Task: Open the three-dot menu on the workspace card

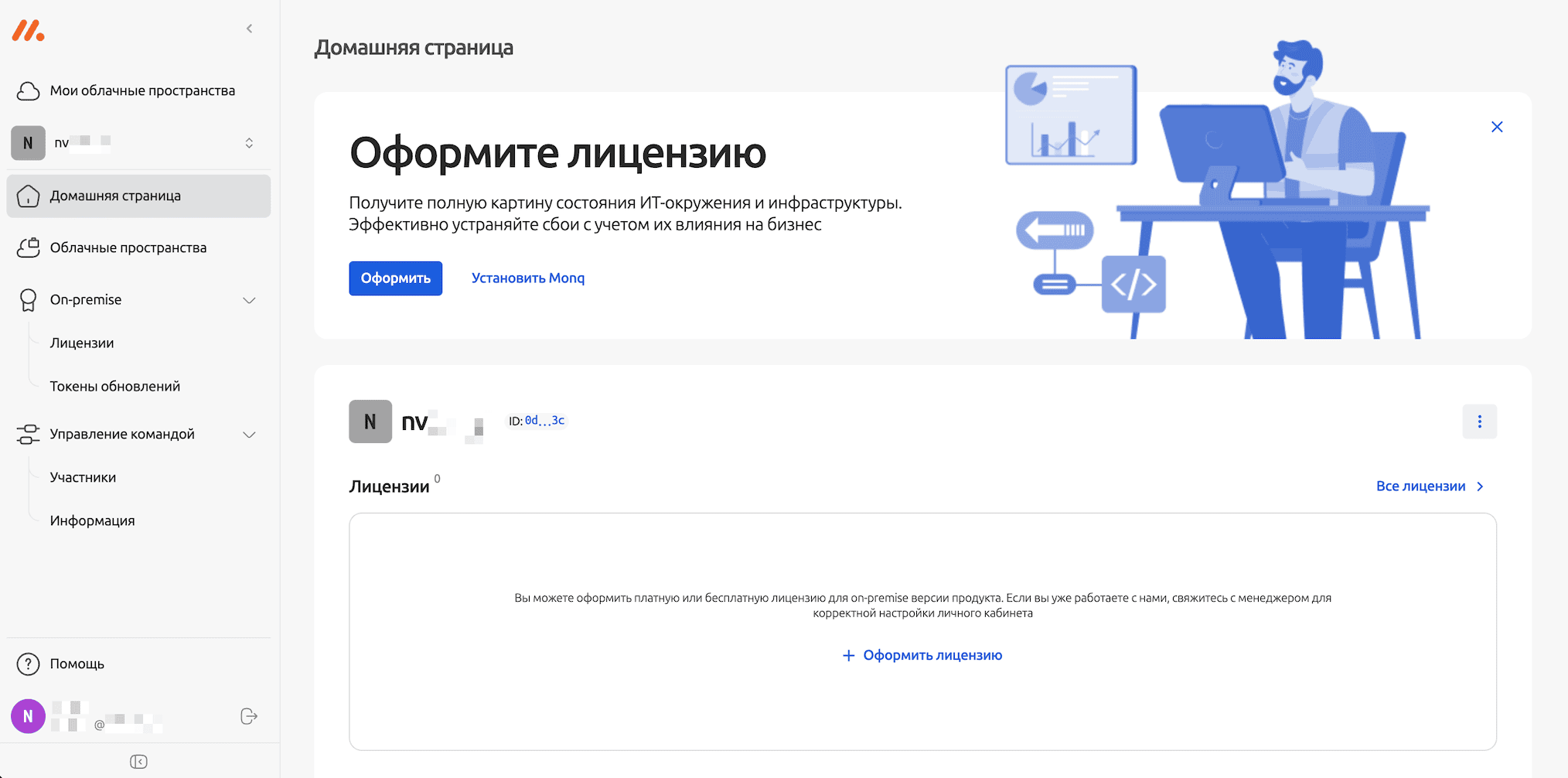Action: tap(1479, 421)
